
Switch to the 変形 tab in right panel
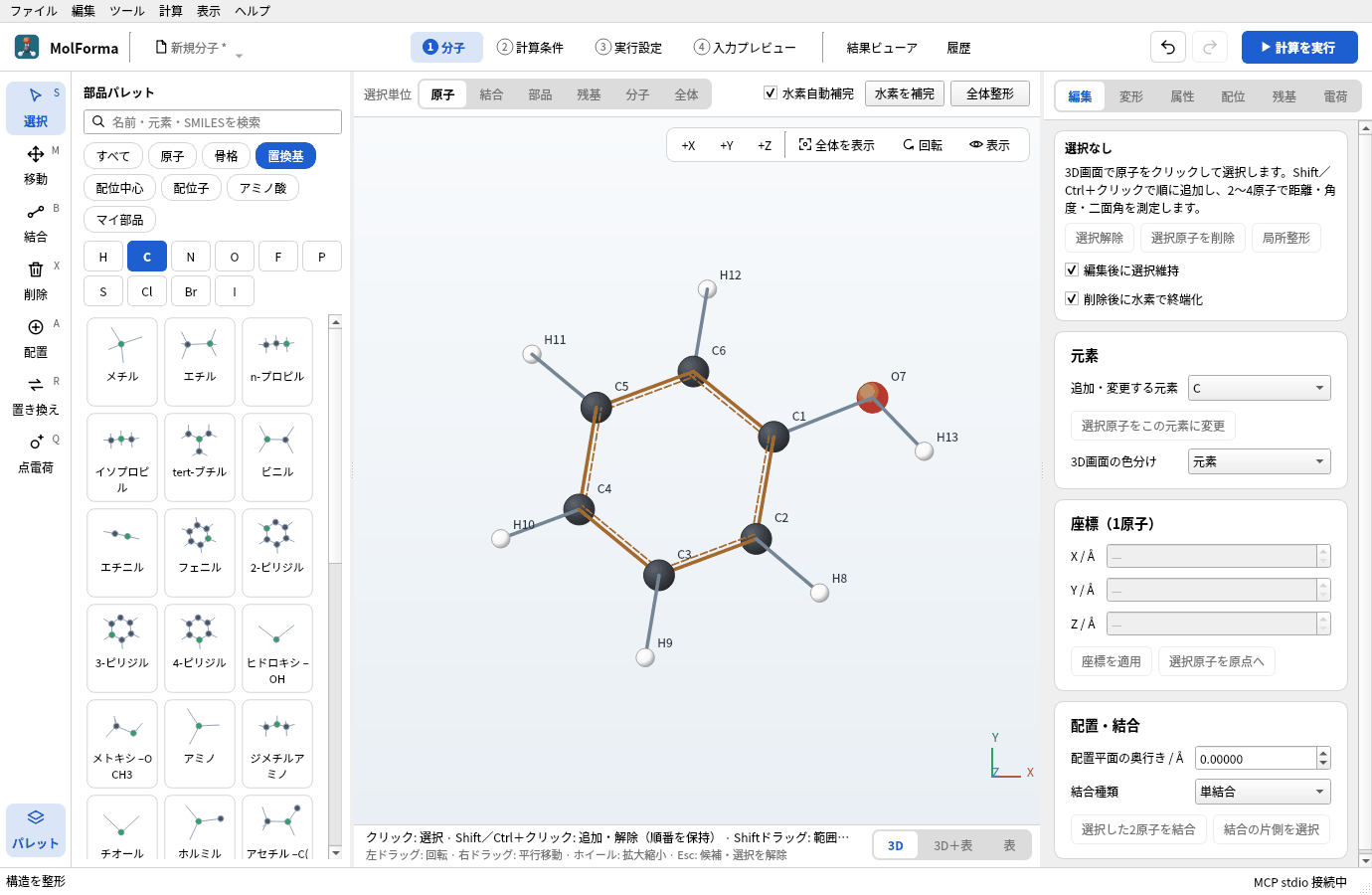(x=1131, y=96)
